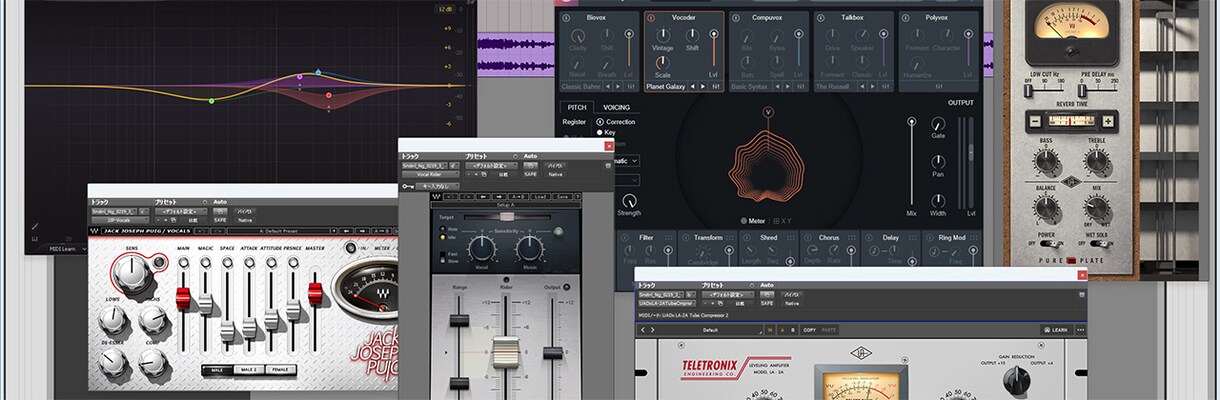Screen dimensions: 1220x400
Task: Click the three-dot menu in LA-2A toolbar
Action: [1080, 329]
